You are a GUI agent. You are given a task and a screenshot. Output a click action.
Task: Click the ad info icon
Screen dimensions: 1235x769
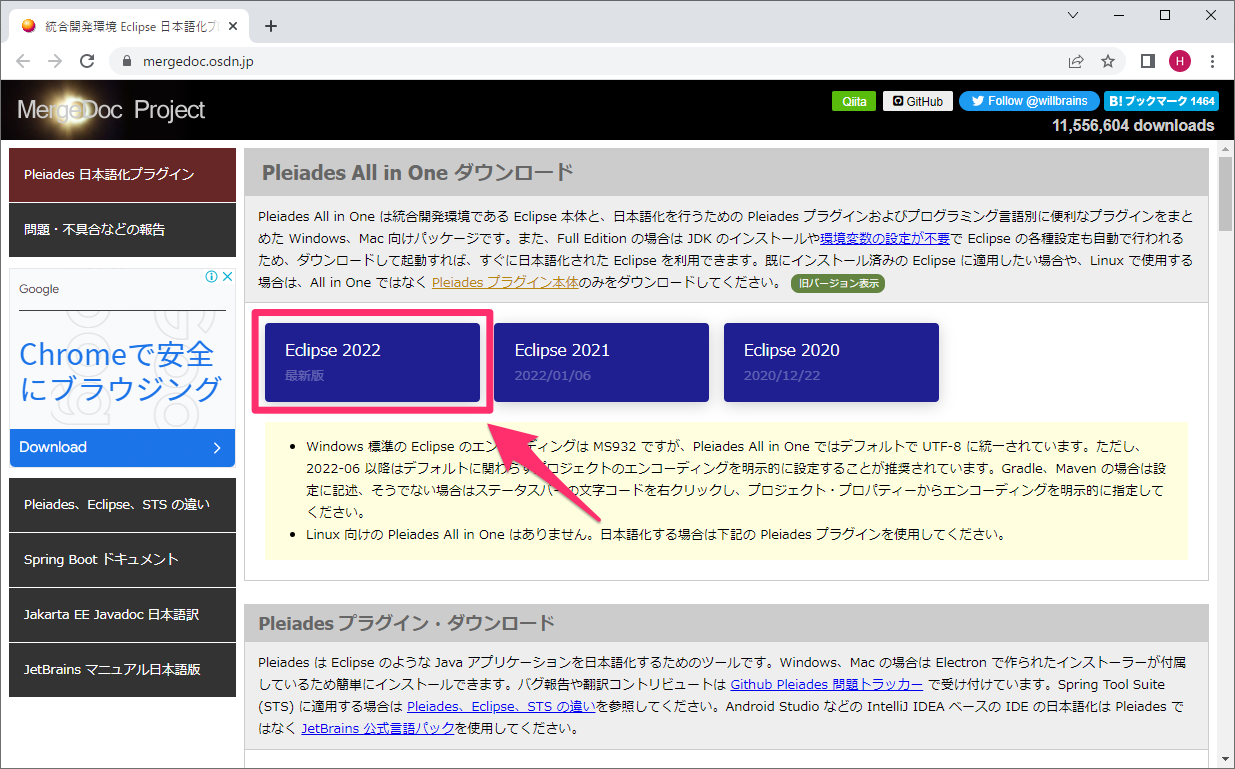211,277
